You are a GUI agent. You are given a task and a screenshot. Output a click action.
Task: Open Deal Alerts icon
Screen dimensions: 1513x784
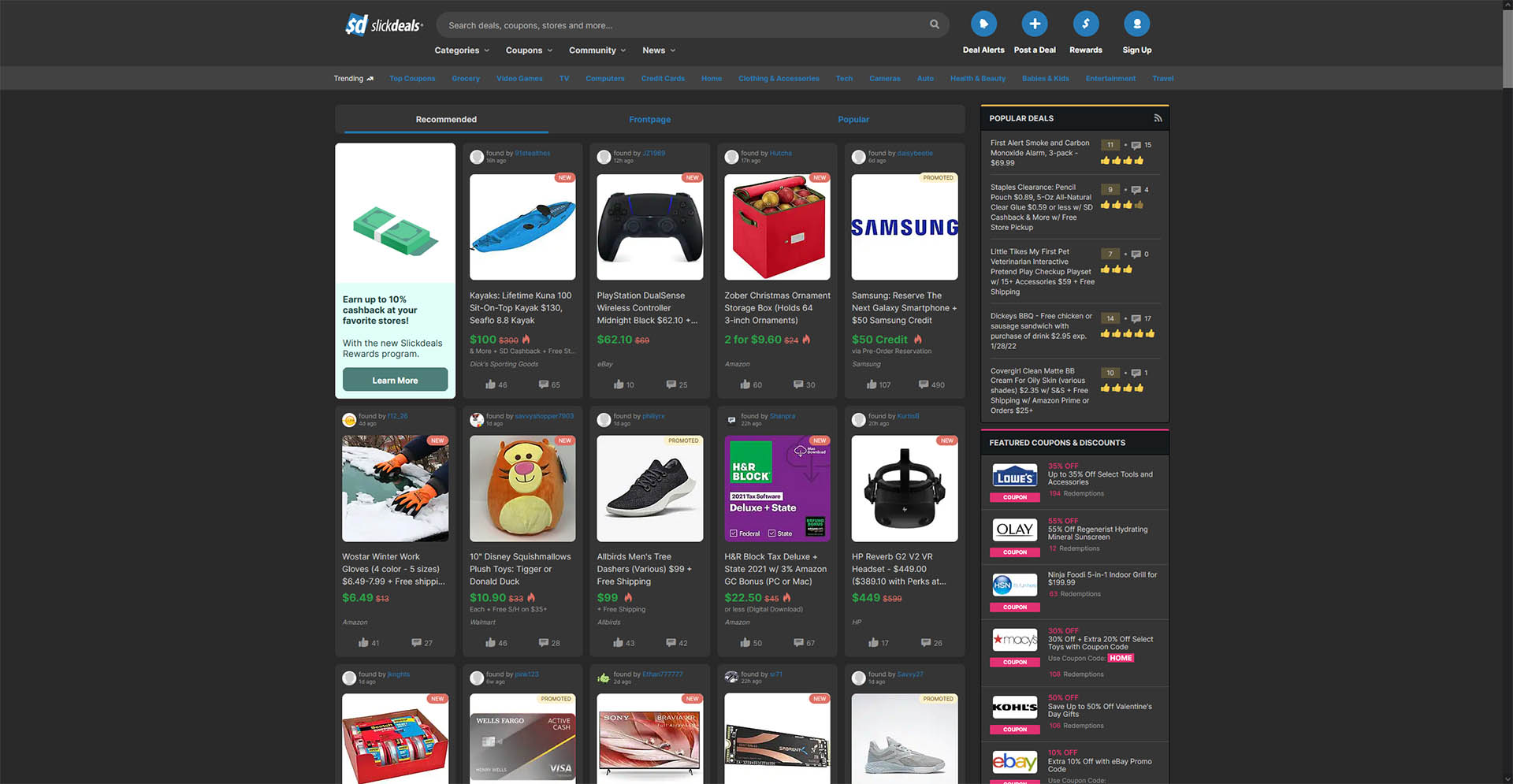[983, 24]
